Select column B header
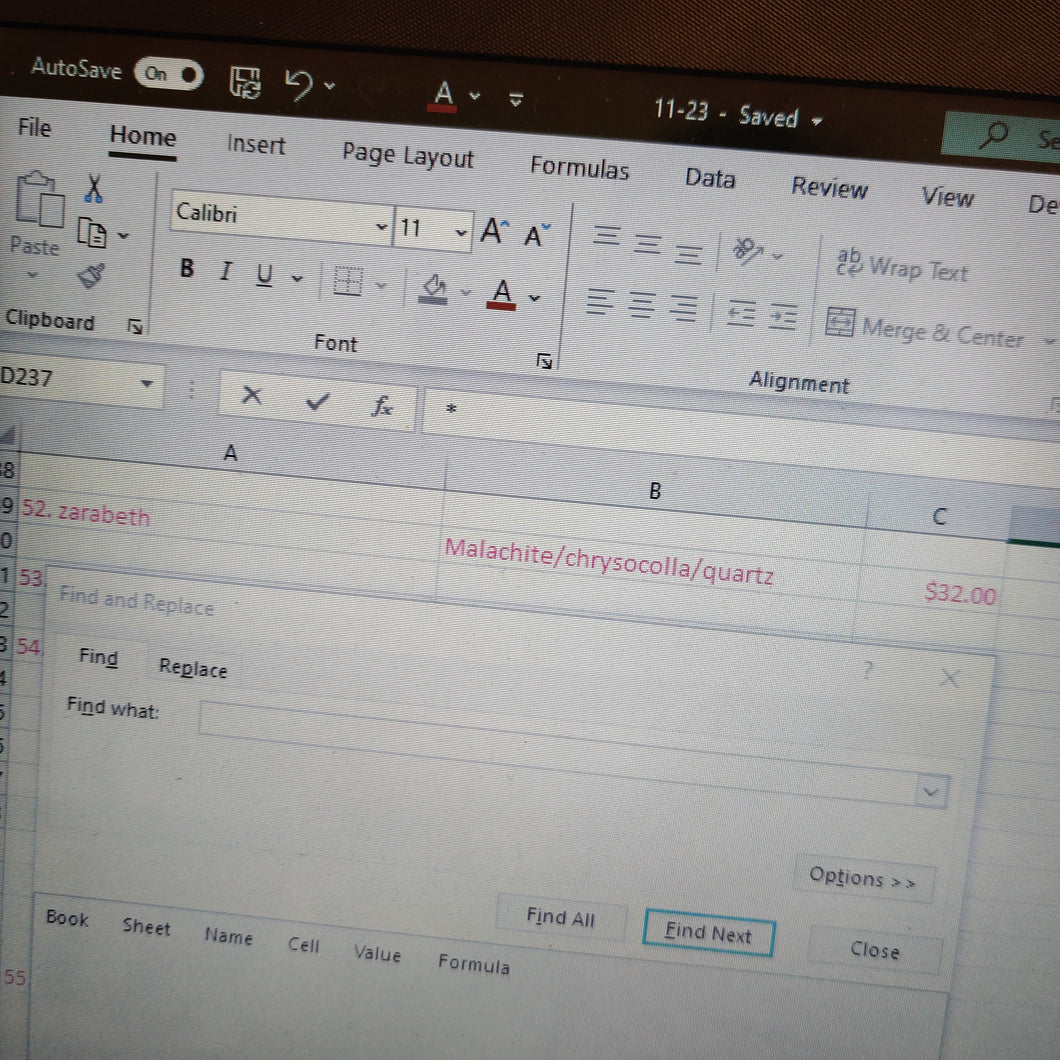Image resolution: width=1060 pixels, height=1060 pixels. pyautogui.click(x=654, y=491)
